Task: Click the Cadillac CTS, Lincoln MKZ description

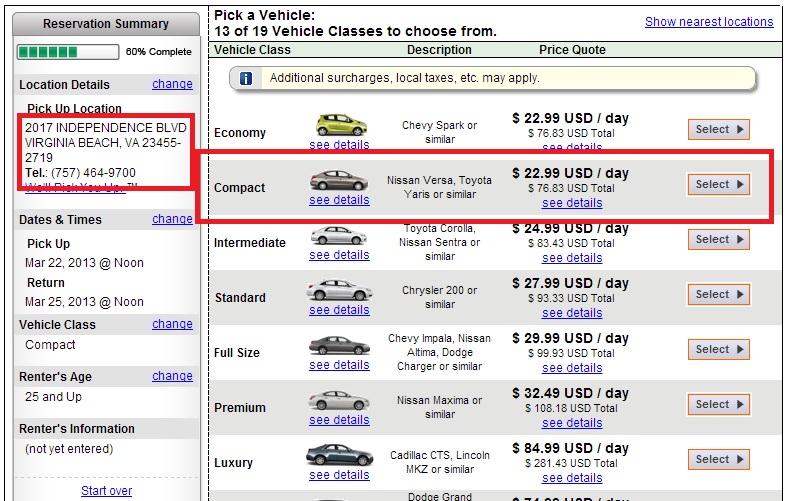Action: pos(440,462)
